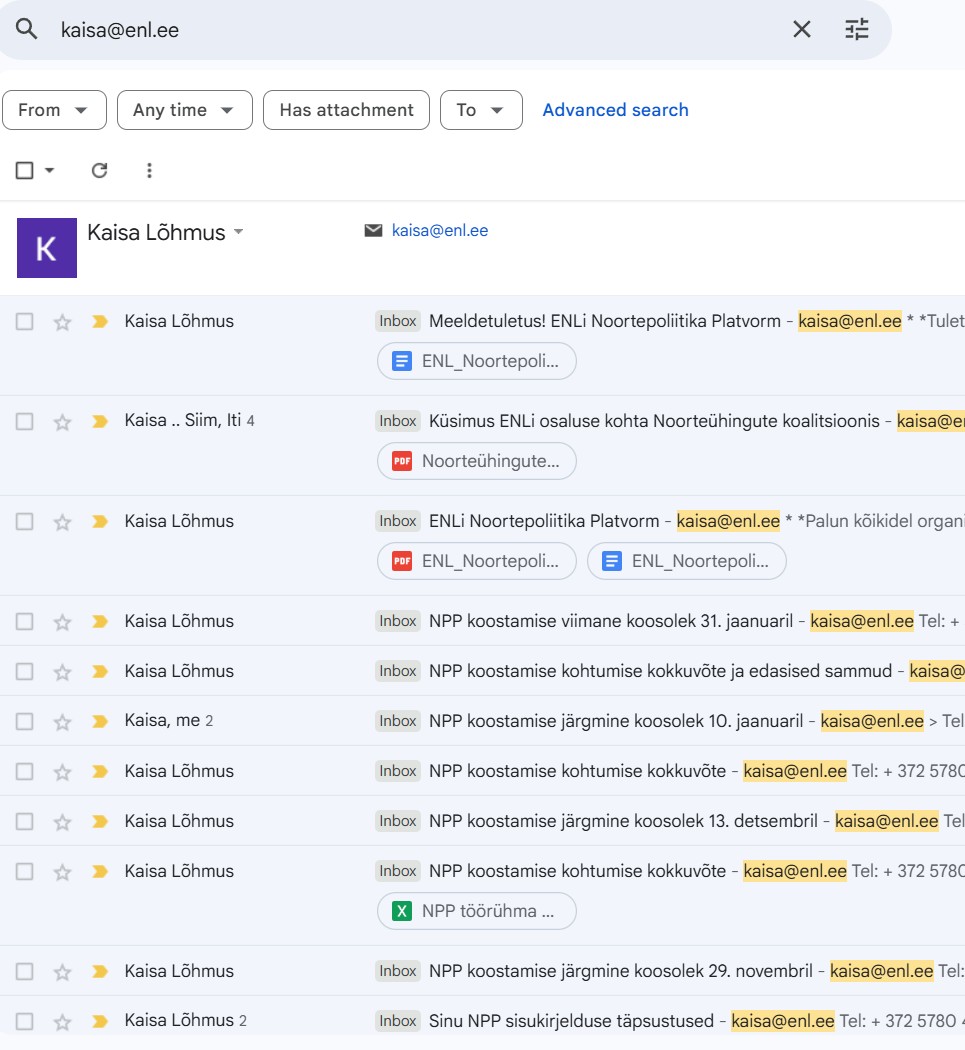Viewport: 965px width, 1050px height.
Task: Click the Refresh icon
Action: [99, 170]
